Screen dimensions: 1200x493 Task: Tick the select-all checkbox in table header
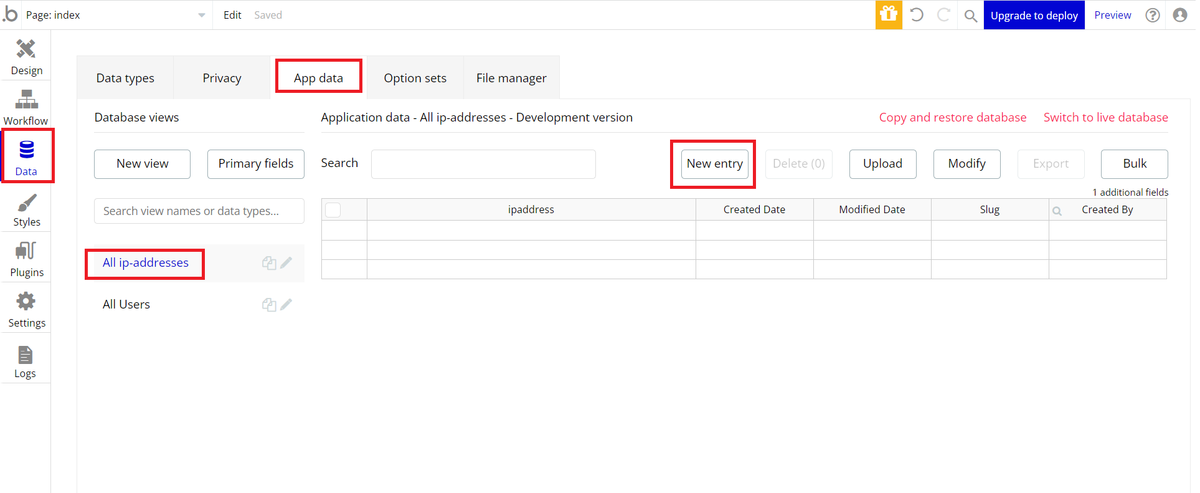(x=333, y=210)
